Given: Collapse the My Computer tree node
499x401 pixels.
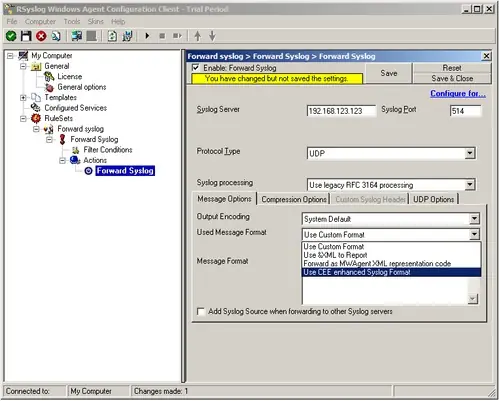Looking at the screenshot, I should pos(10,55).
